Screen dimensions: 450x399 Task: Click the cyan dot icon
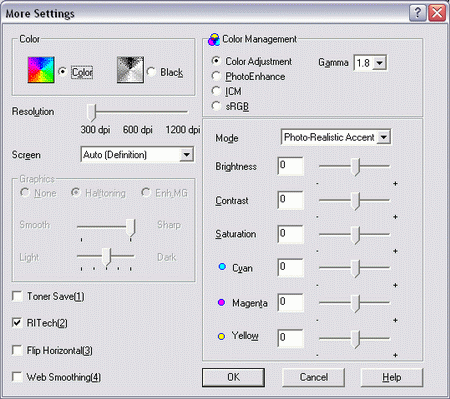(222, 267)
